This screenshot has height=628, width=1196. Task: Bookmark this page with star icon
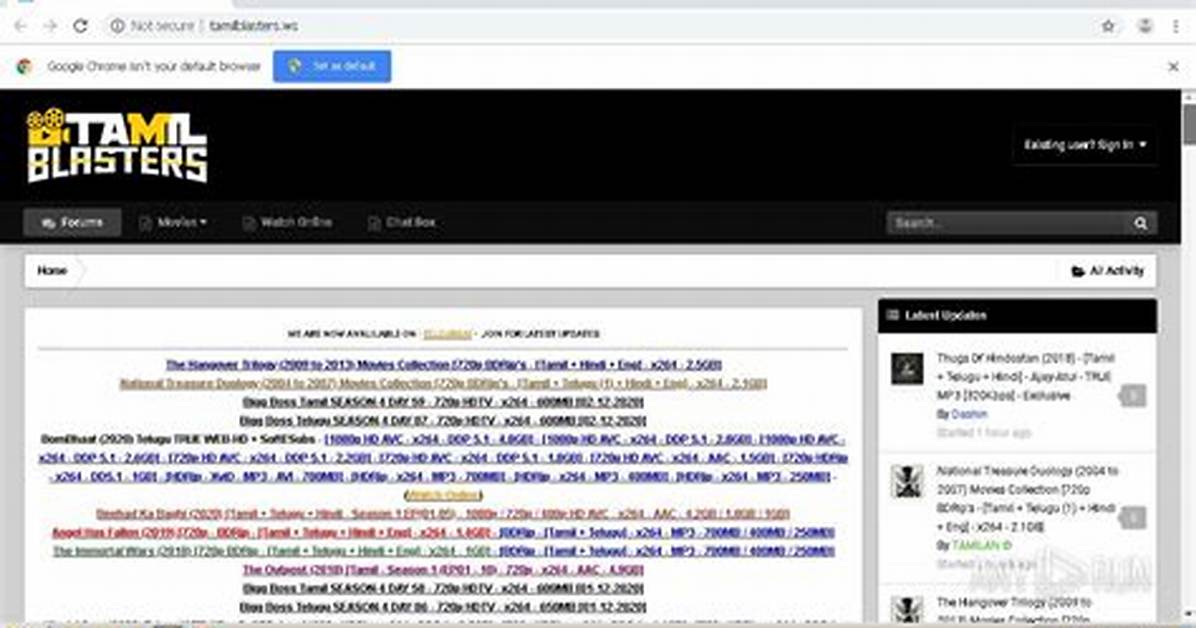point(1108,26)
